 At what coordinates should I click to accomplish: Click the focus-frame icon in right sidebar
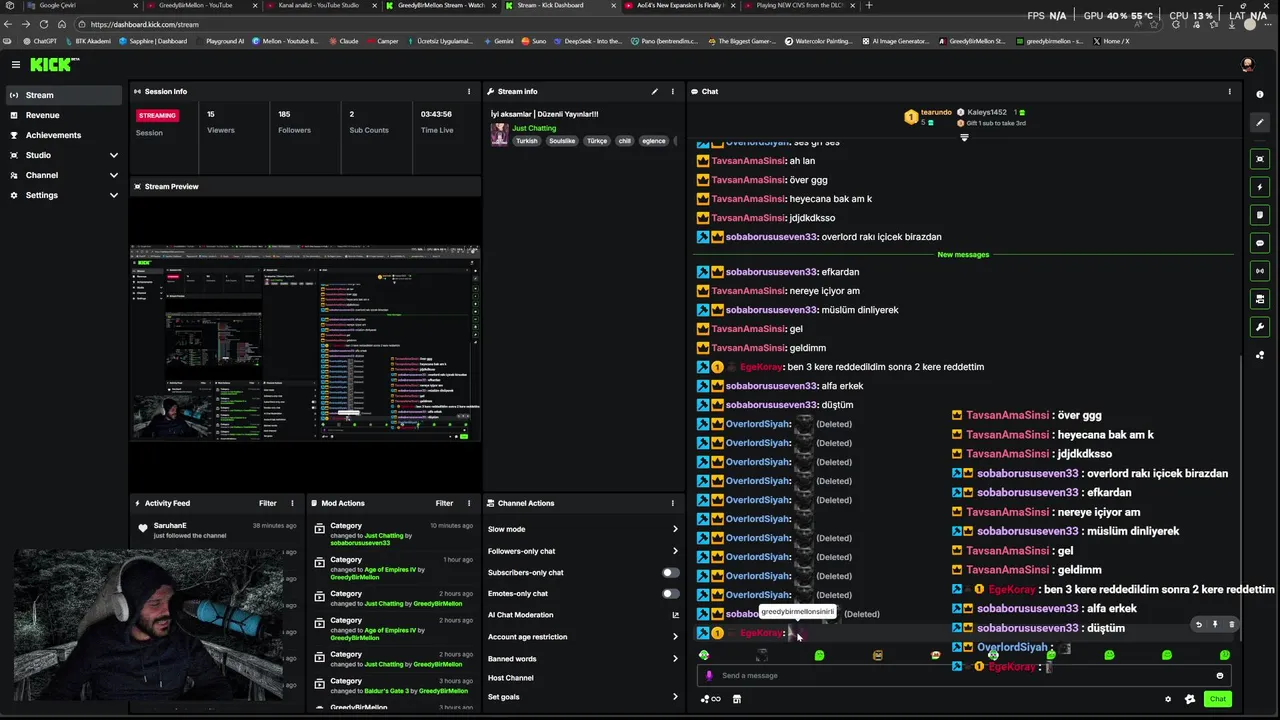coord(1260,159)
